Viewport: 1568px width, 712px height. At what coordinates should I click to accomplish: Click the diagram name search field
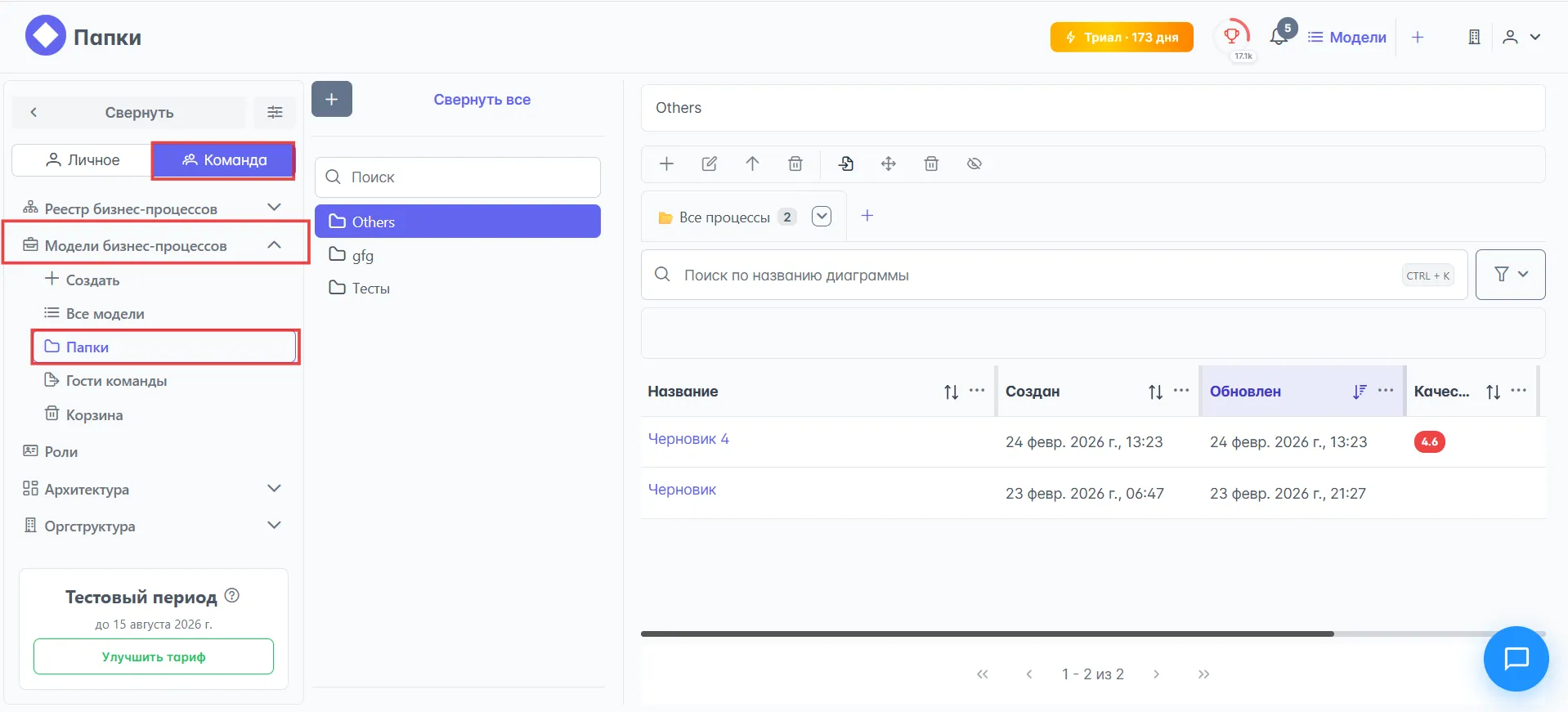(x=1038, y=275)
